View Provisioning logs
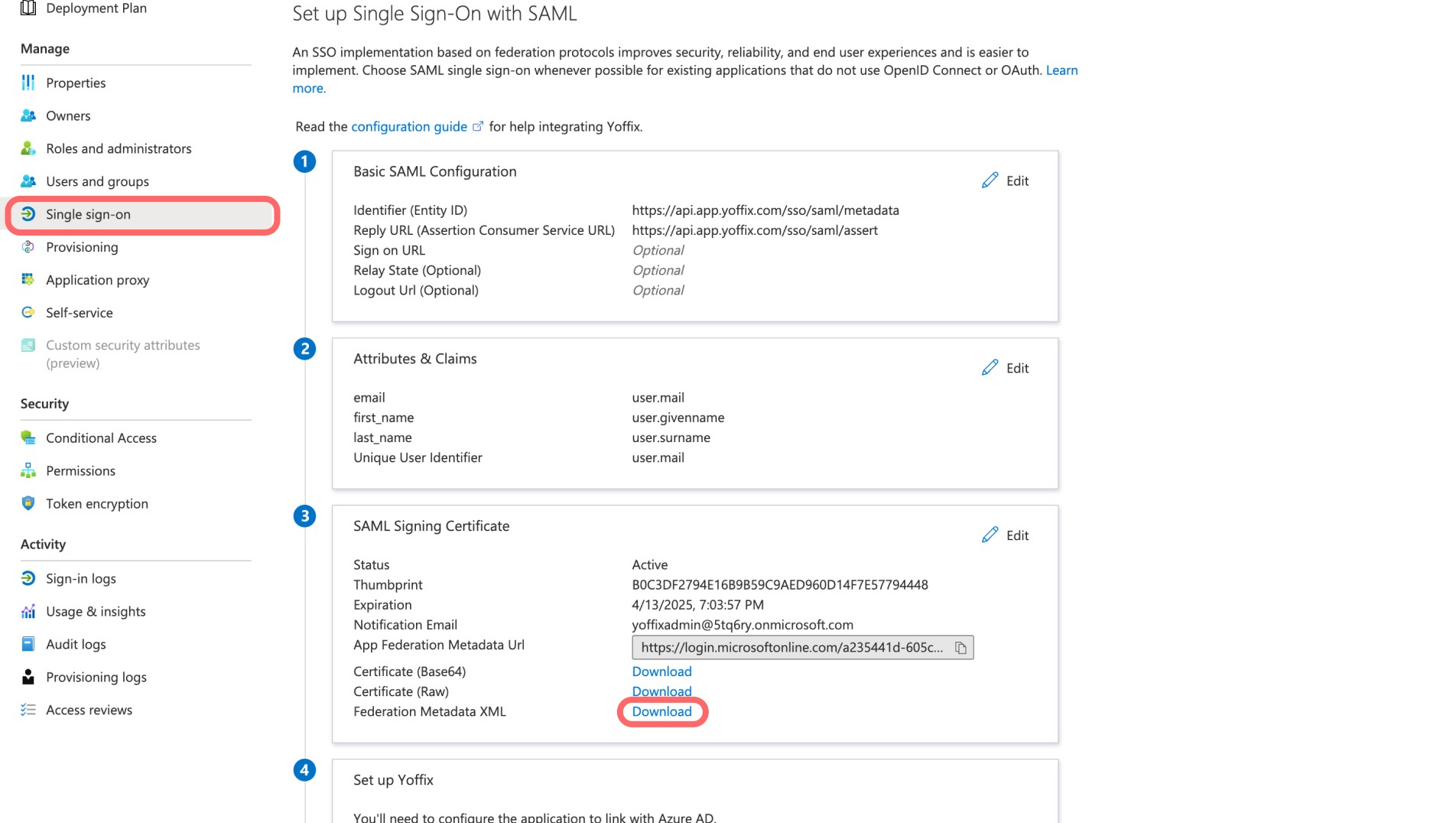 click(96, 677)
